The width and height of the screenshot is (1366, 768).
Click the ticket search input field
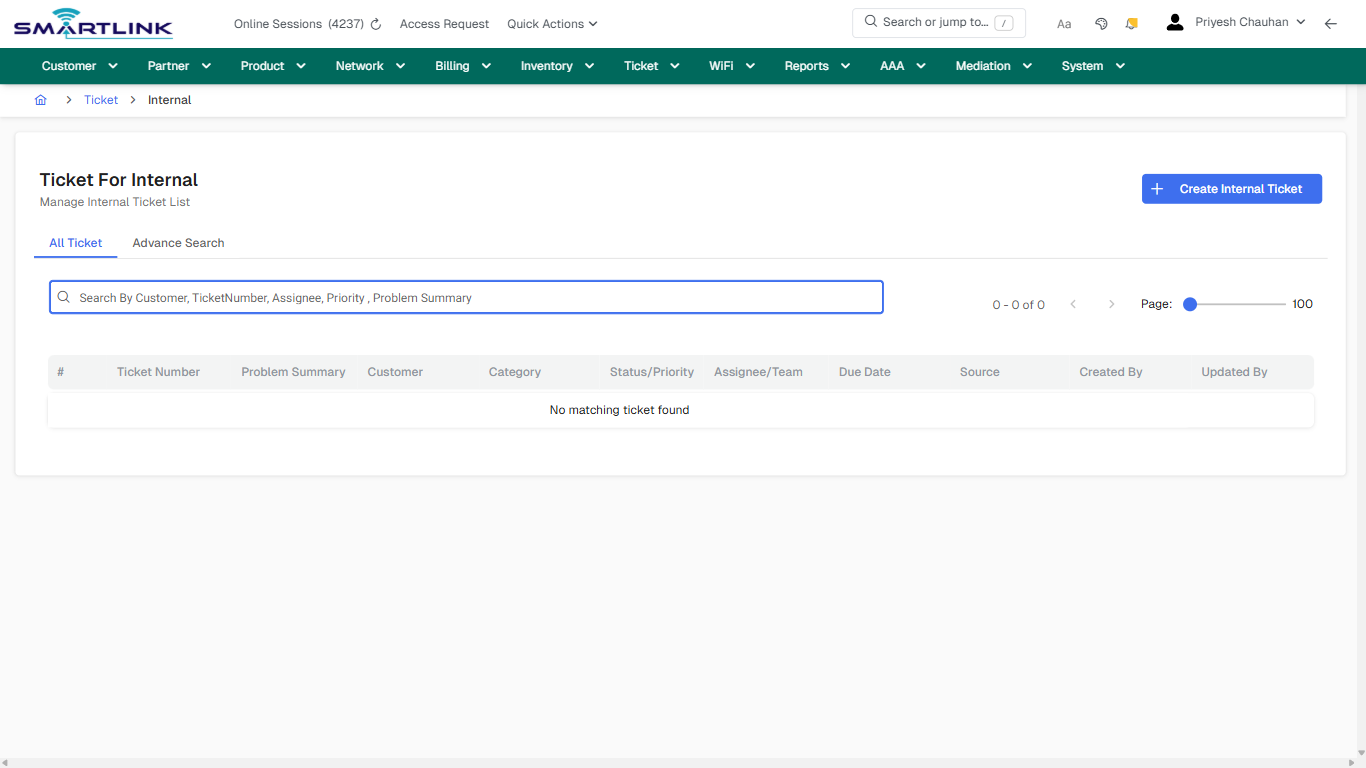point(466,296)
